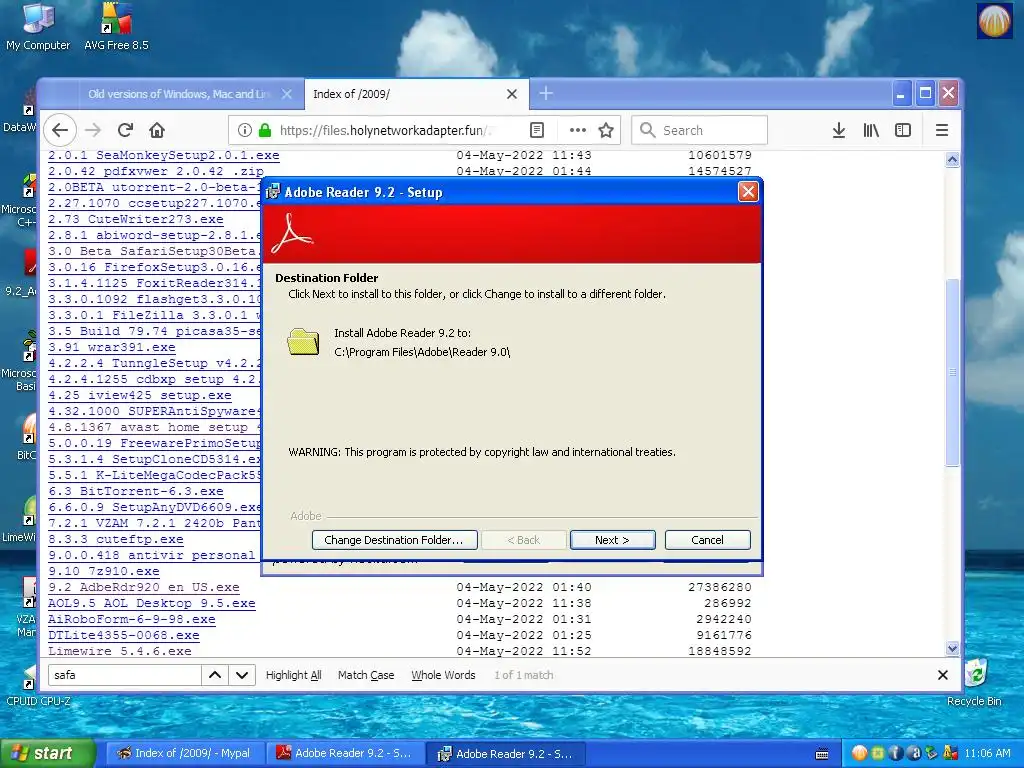Open 6.3 BitTorrent-6.3.exe link
1024x768 pixels.
click(x=136, y=491)
